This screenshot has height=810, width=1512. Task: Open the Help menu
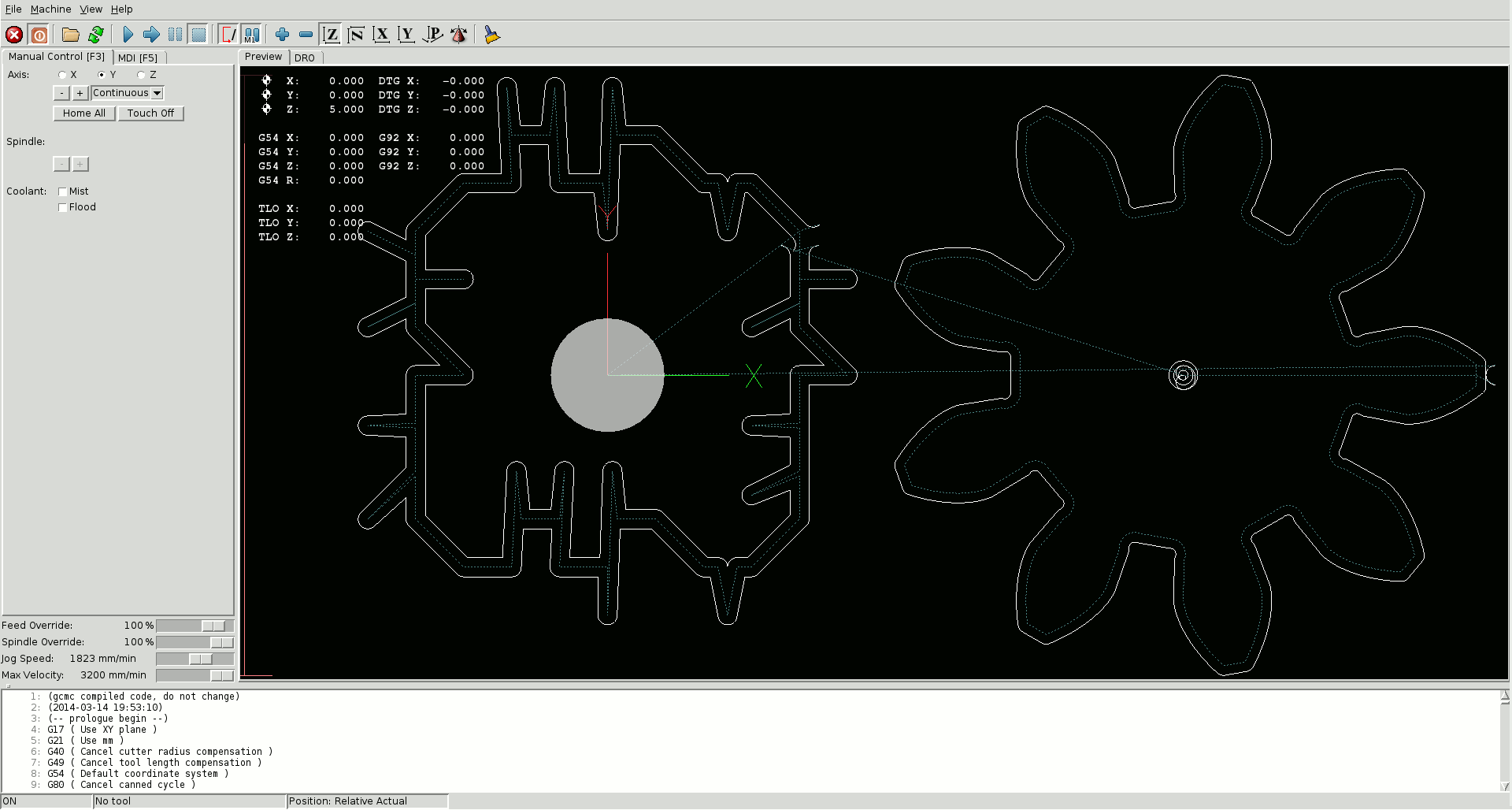click(121, 9)
